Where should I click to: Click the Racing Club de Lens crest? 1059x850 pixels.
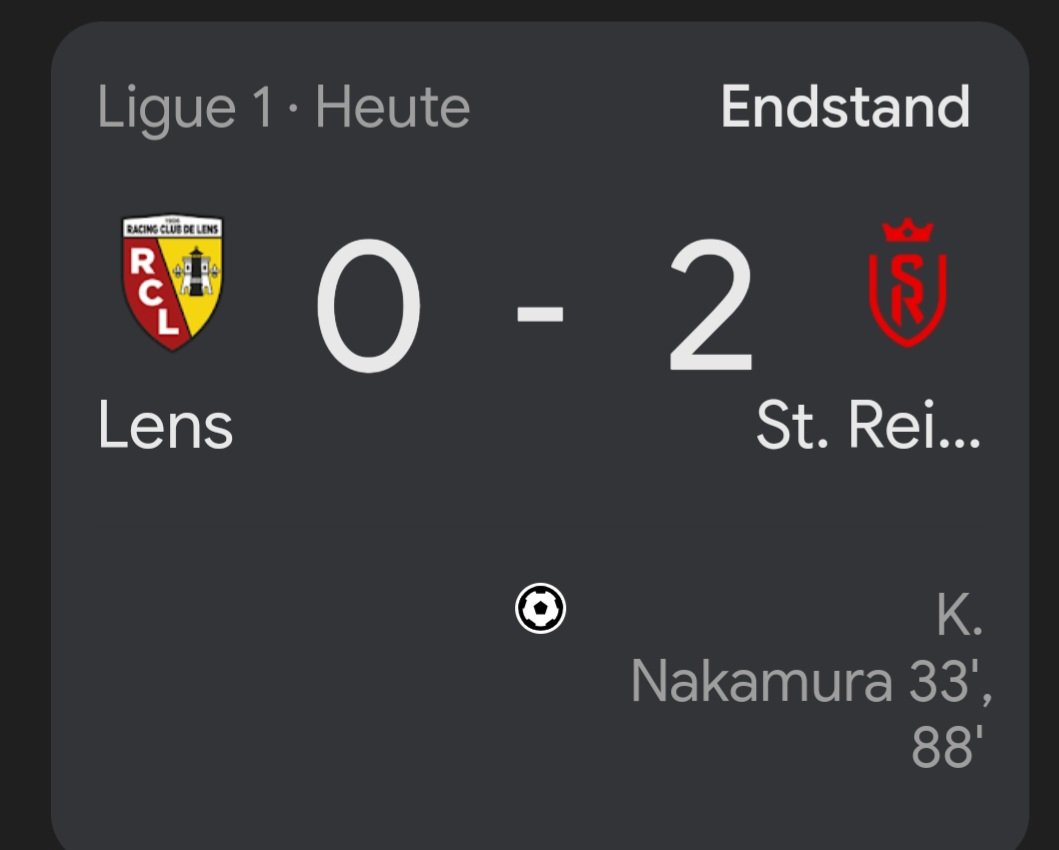tap(172, 283)
